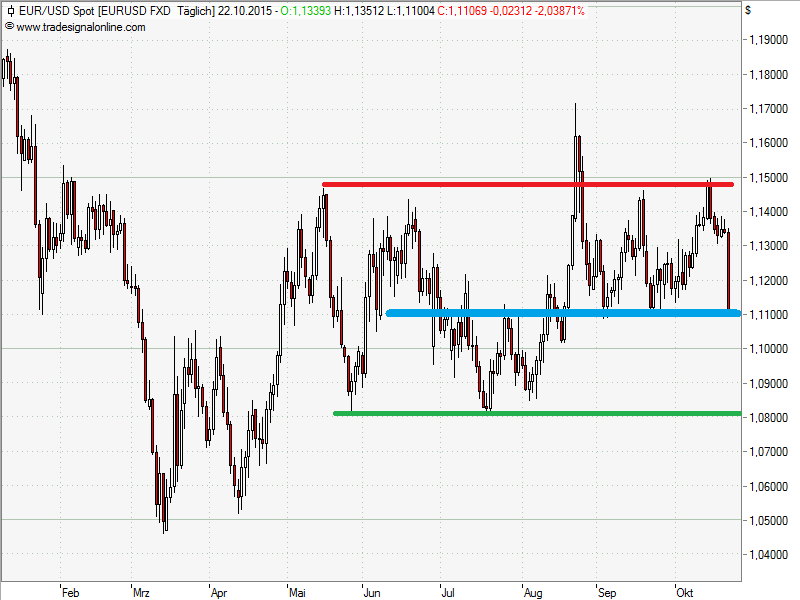Click the Feb label on time axis
Image resolution: width=800 pixels, height=600 pixels.
coord(70,593)
